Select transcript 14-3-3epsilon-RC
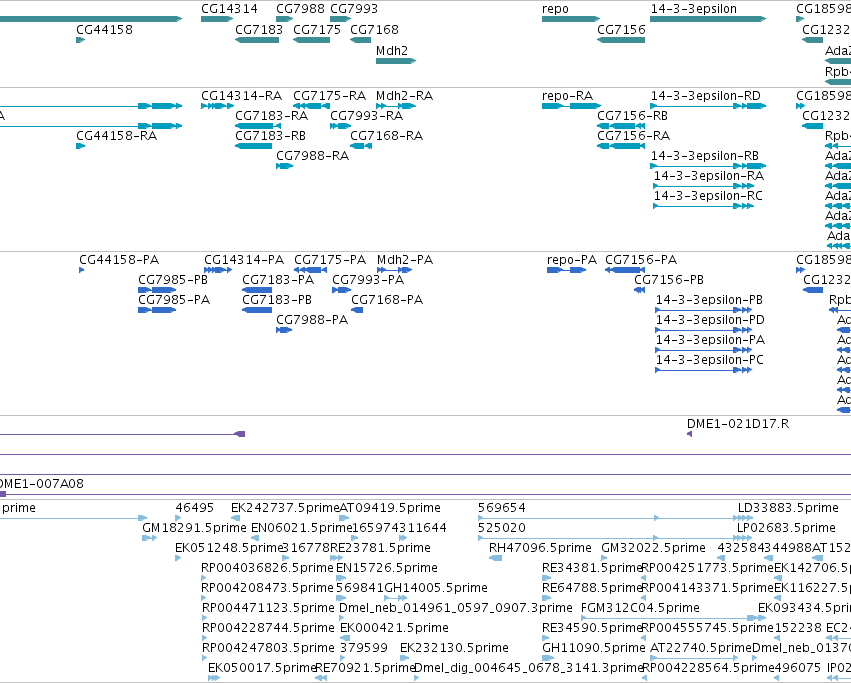Viewport: 851px width, 683px height. 708,196
